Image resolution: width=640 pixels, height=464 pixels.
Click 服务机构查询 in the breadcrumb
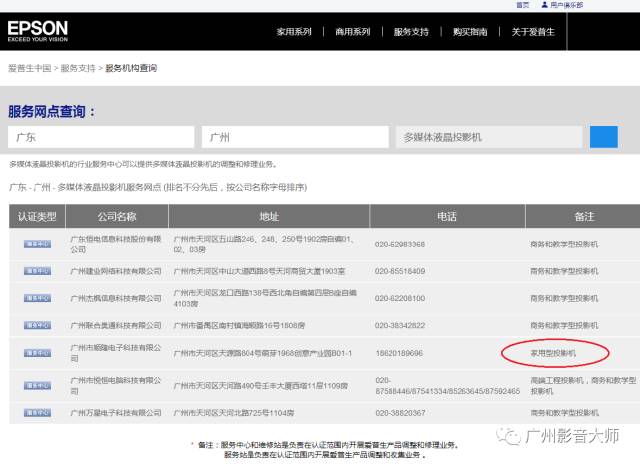131,68
